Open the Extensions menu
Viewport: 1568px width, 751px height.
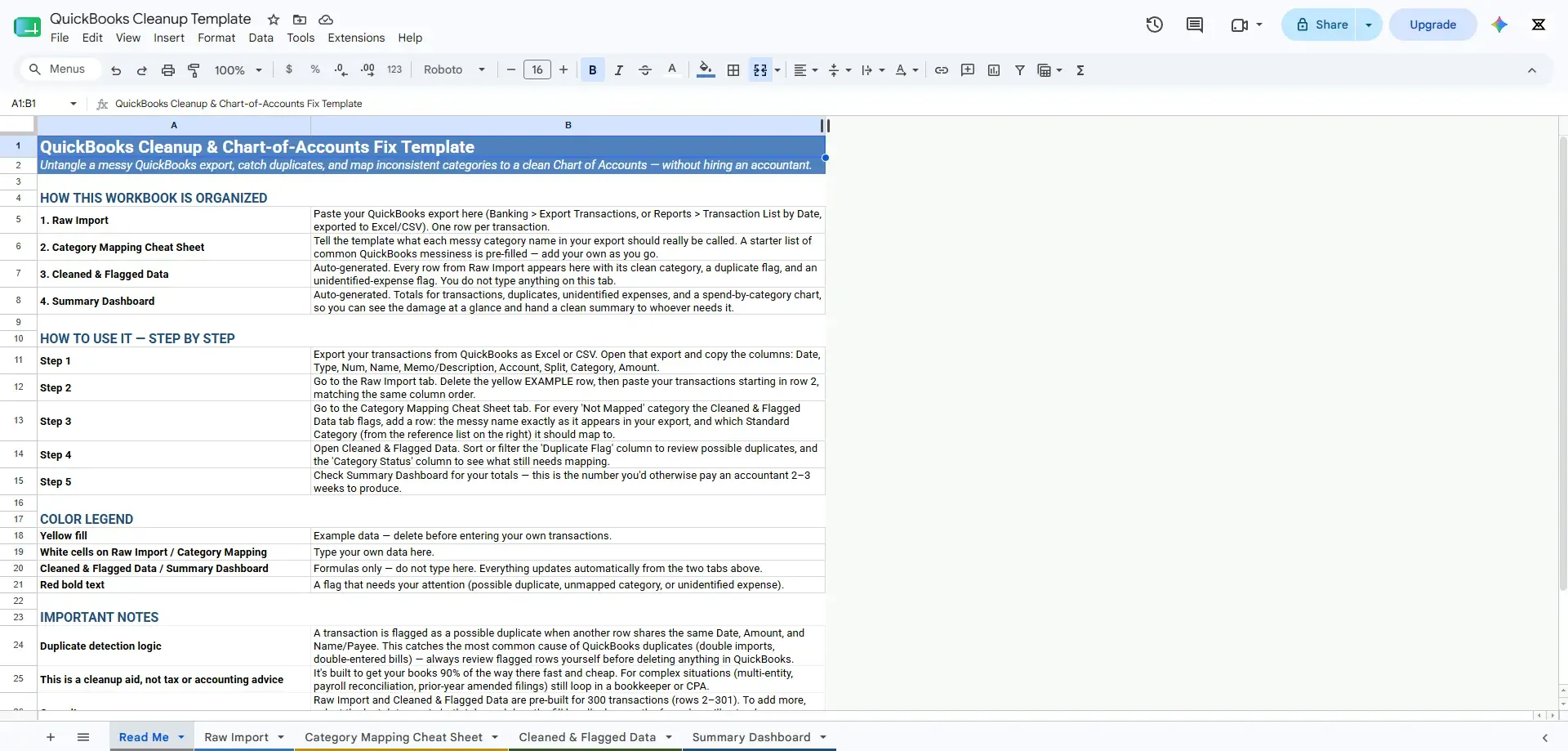(x=356, y=38)
